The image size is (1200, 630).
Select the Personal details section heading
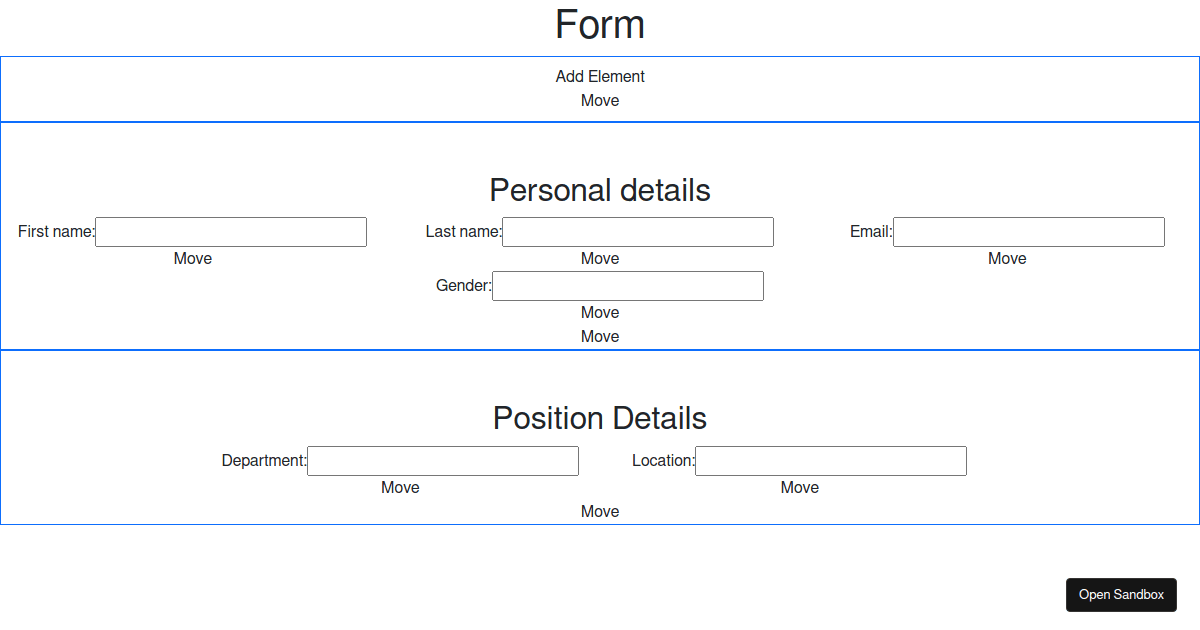pos(600,190)
